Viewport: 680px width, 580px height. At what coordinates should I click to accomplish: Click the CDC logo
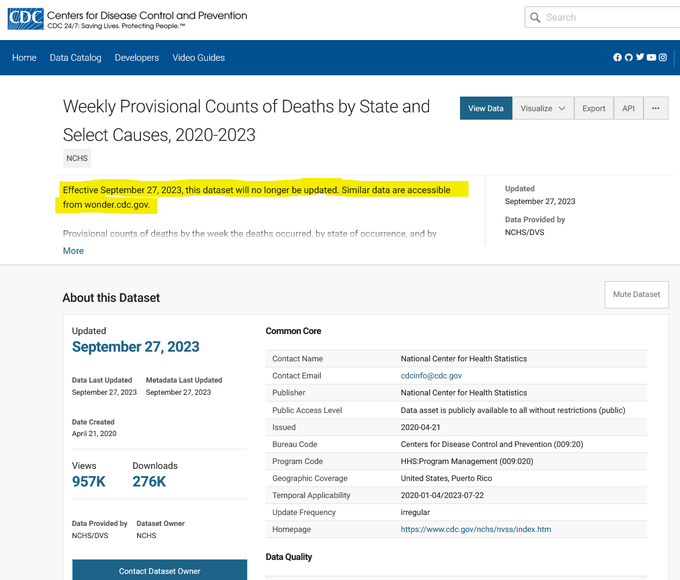coord(26,19)
